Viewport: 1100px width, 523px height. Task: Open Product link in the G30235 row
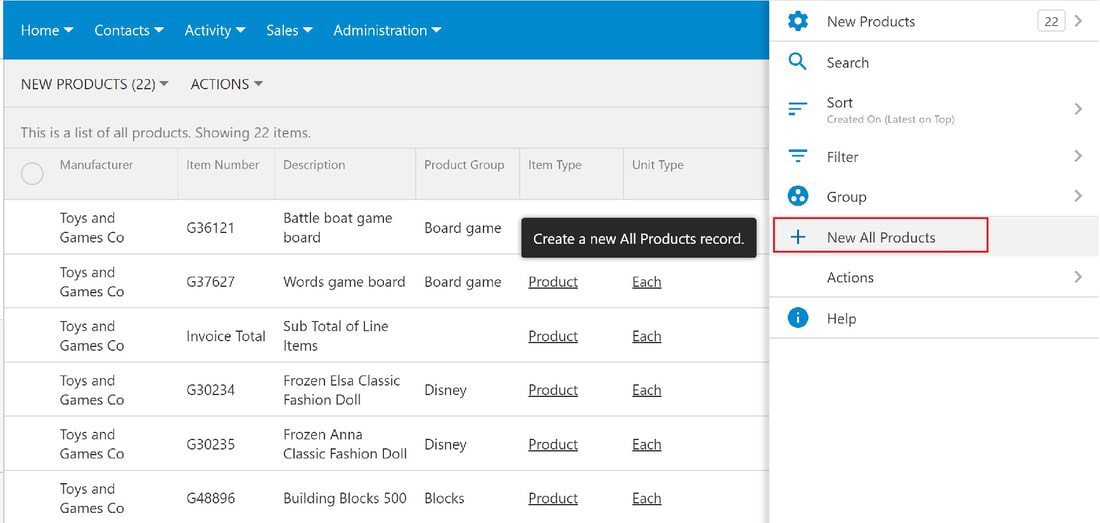click(553, 444)
